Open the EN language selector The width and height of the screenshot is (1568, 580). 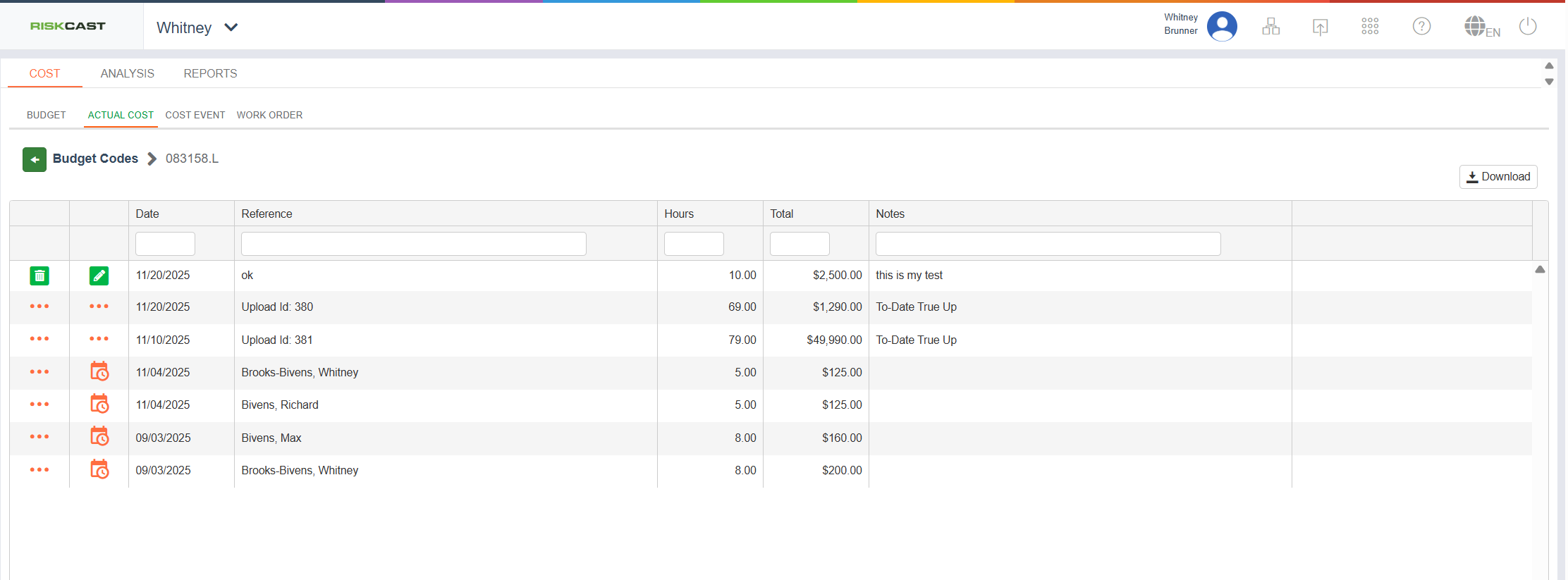coord(1482,28)
